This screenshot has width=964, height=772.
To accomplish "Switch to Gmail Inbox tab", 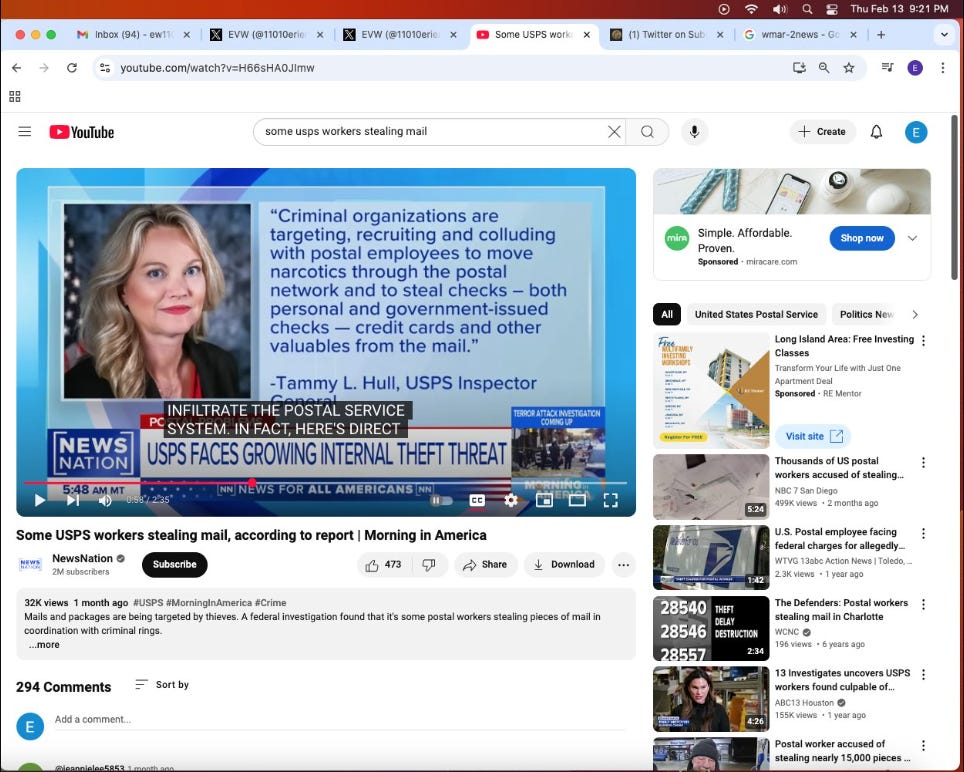I will (x=132, y=34).
